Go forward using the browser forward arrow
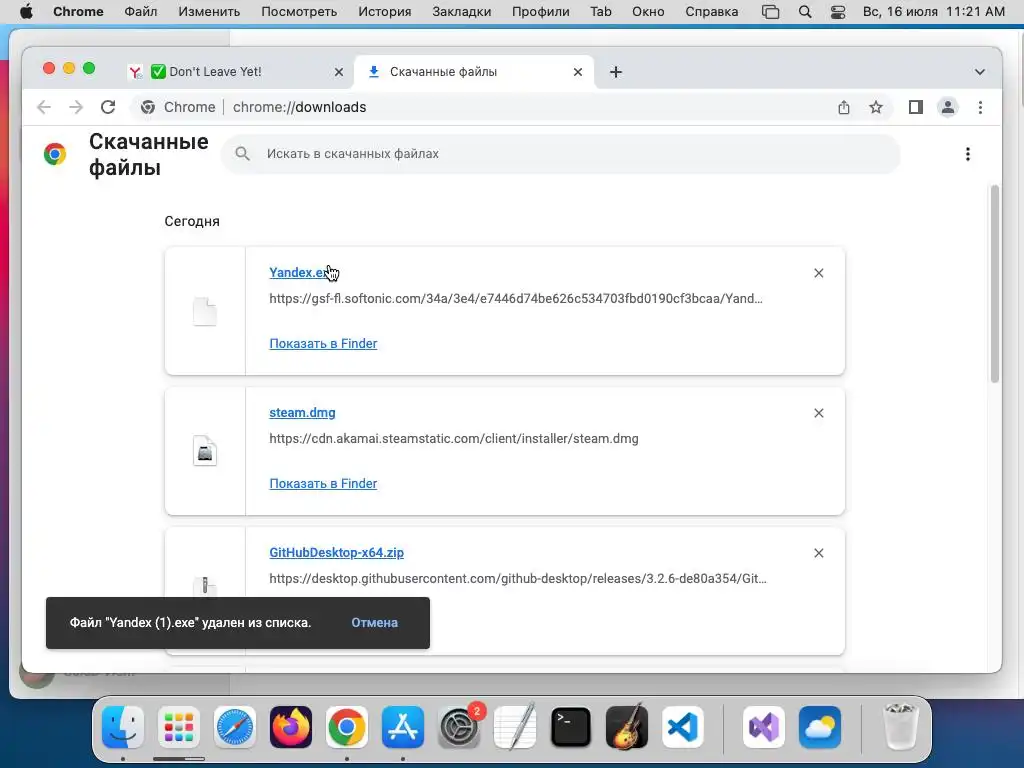Screen dimensions: 1024x768 point(76,107)
